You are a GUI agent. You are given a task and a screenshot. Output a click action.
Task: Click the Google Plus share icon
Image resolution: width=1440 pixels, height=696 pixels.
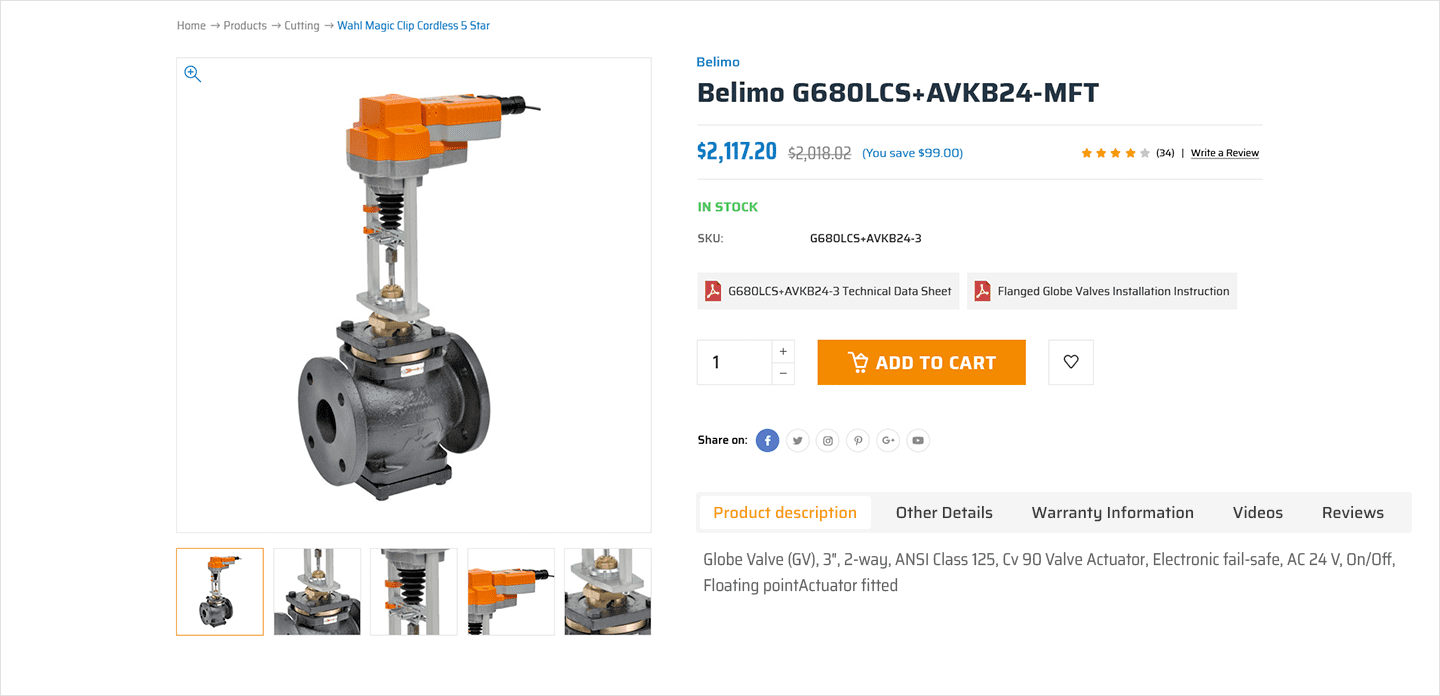click(888, 440)
